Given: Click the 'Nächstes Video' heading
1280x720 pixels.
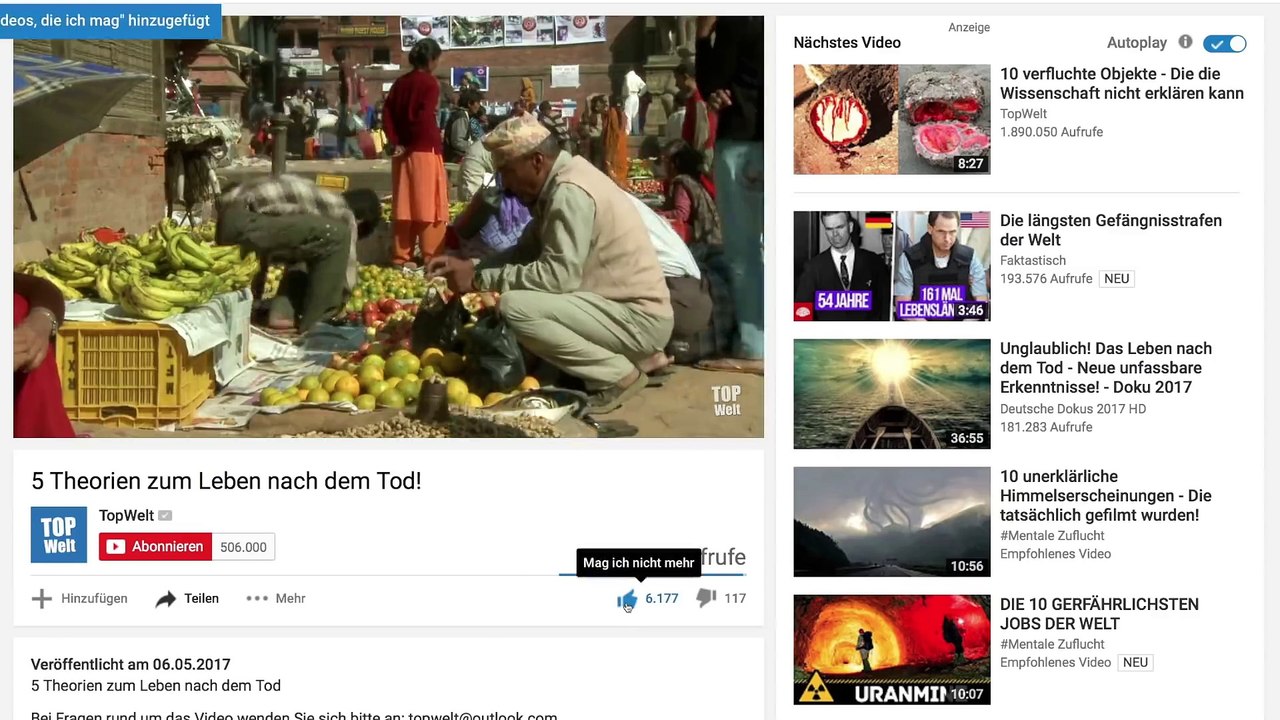Looking at the screenshot, I should coord(847,42).
